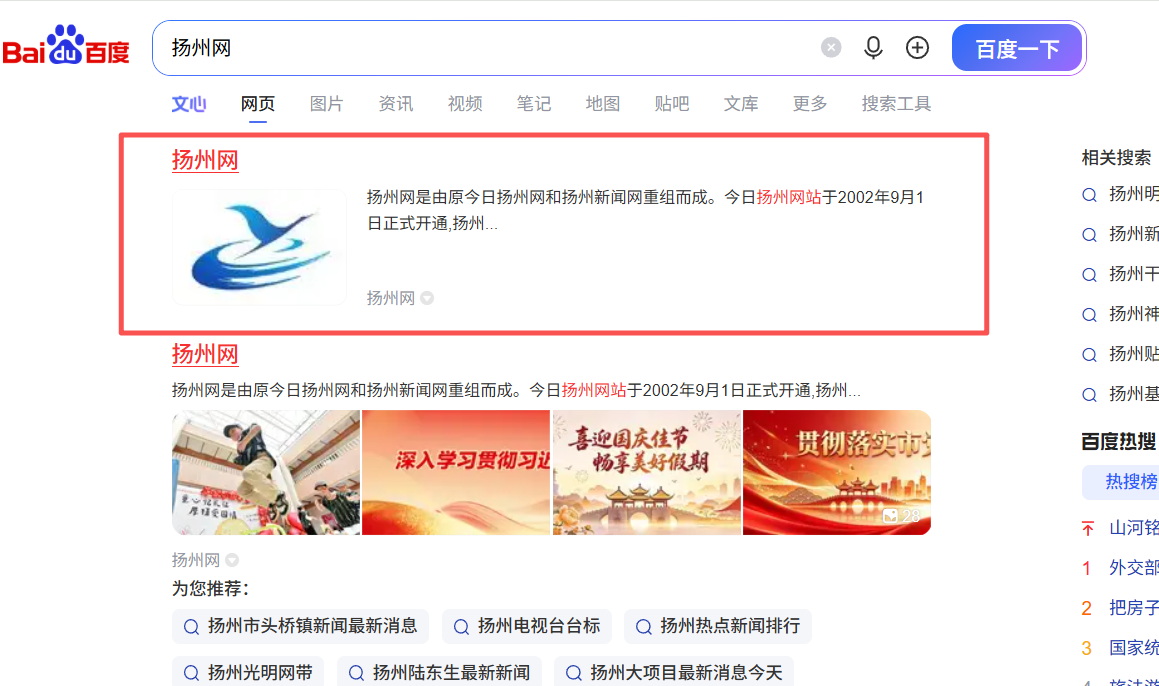Click the 百度热搜 heading
The image size is (1159, 686).
coord(1119,442)
